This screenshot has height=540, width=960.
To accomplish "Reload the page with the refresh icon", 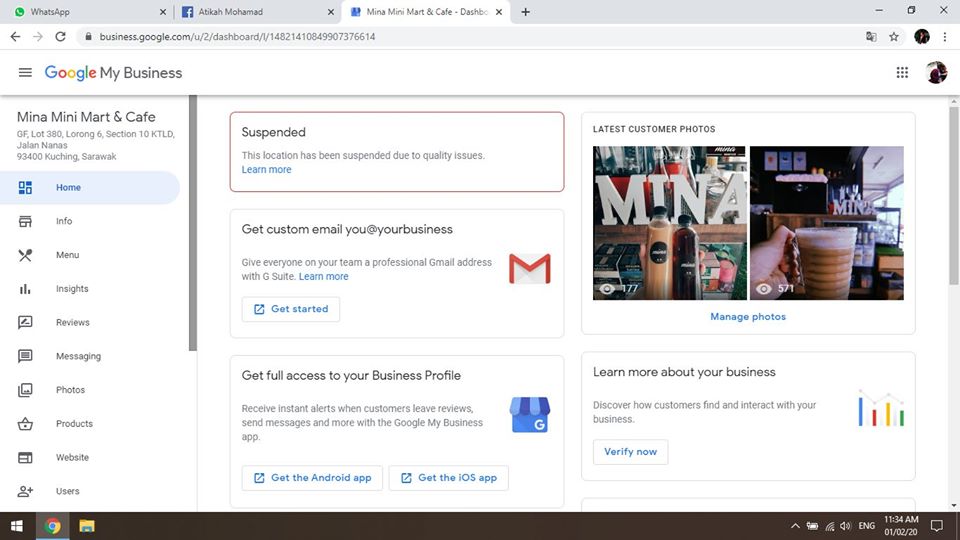I will tap(60, 37).
